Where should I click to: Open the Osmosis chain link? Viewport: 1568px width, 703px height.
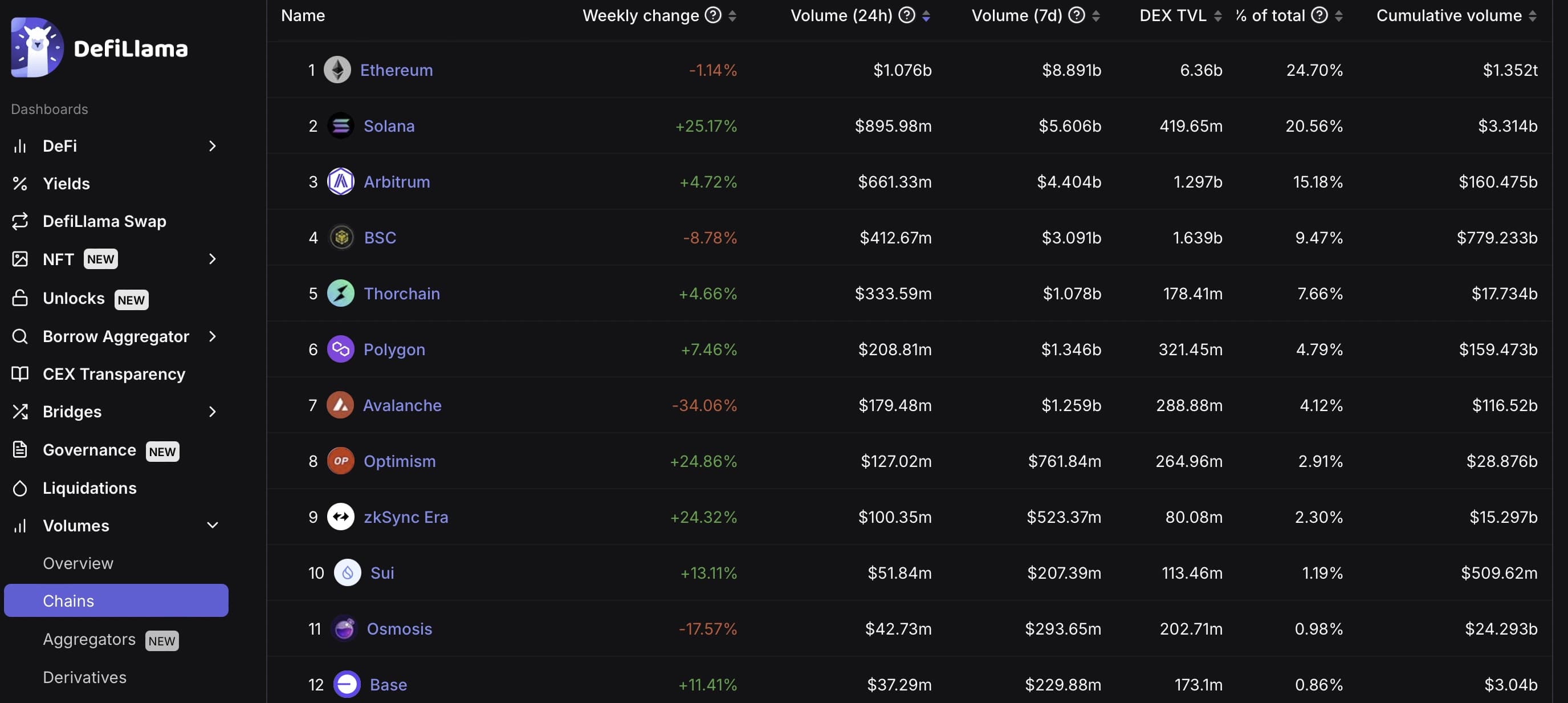[400, 629]
